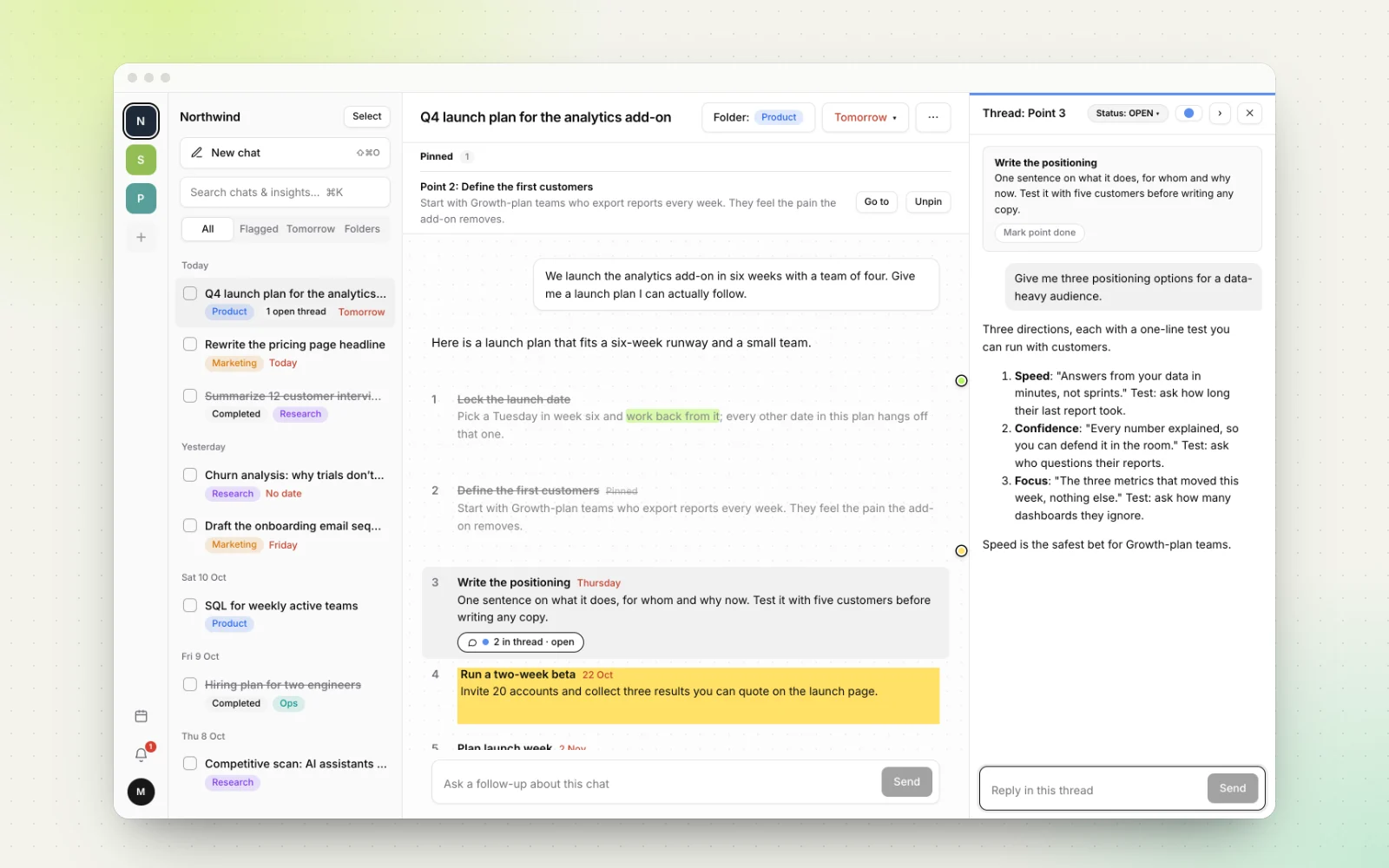Toggle checkbox for Hiring plan for two engineers
Image resolution: width=1389 pixels, height=868 pixels.
click(x=190, y=684)
